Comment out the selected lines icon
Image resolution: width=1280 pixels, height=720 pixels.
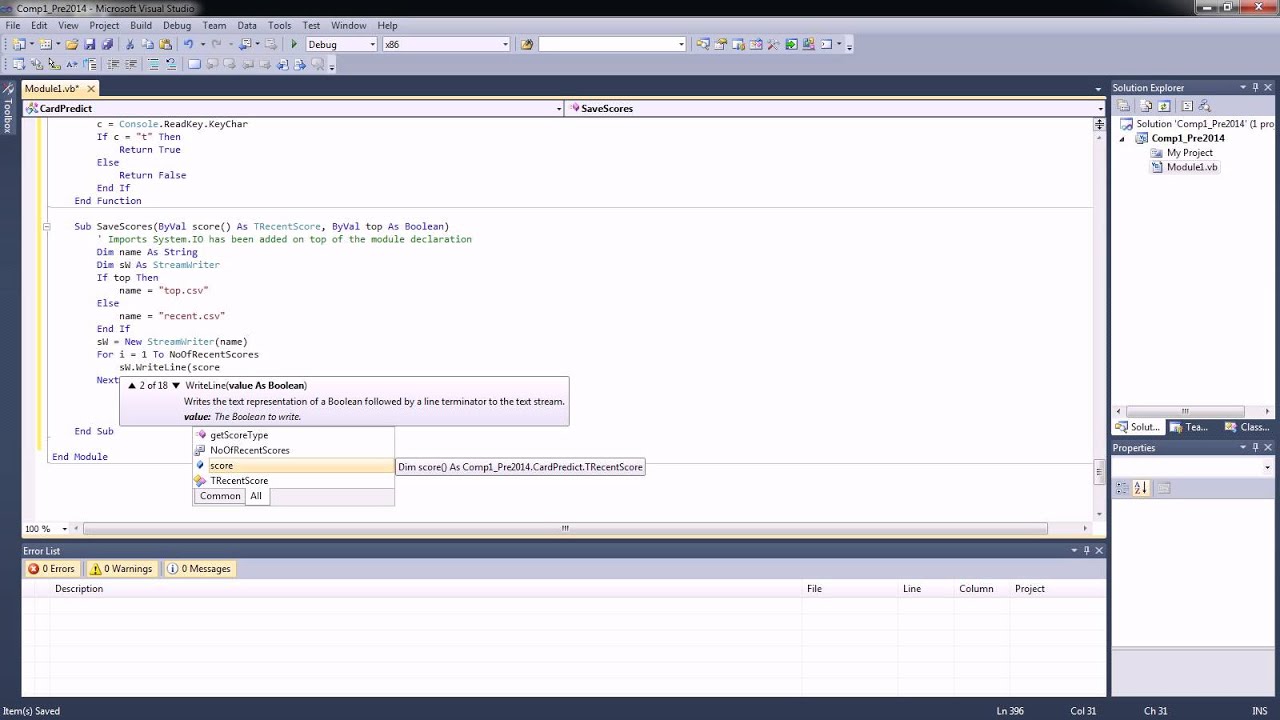point(153,64)
